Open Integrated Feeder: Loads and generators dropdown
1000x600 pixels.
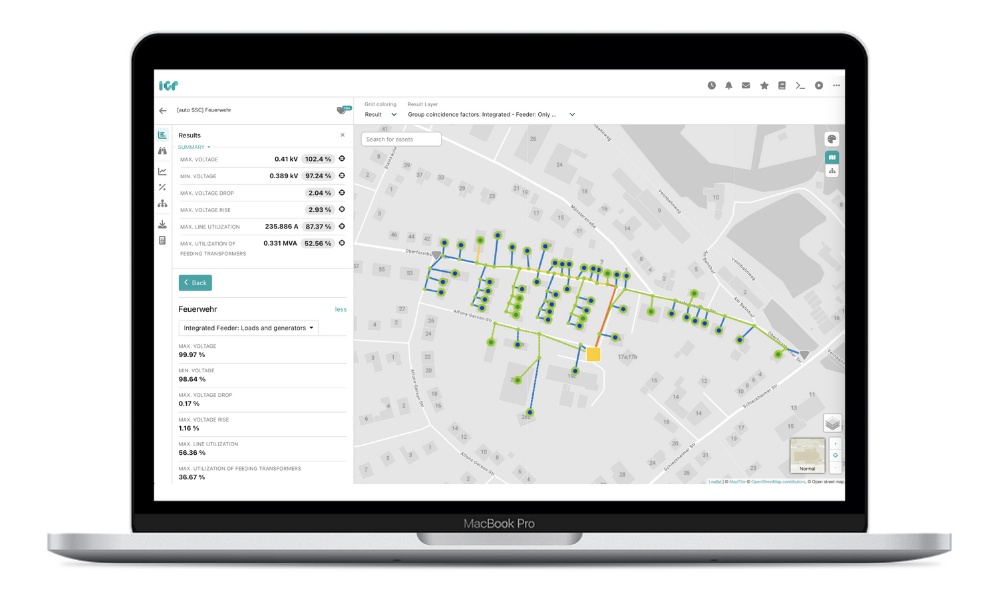[249, 328]
